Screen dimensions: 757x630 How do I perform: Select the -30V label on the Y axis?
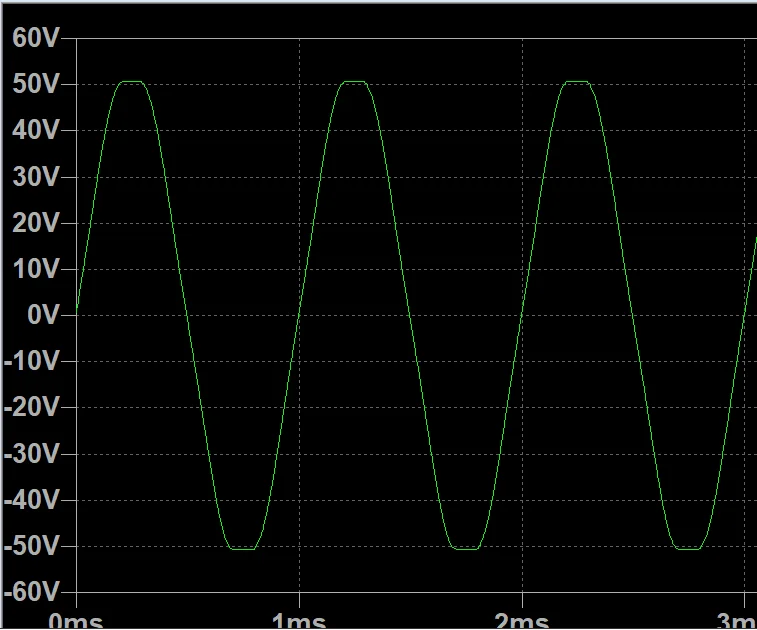(33, 454)
